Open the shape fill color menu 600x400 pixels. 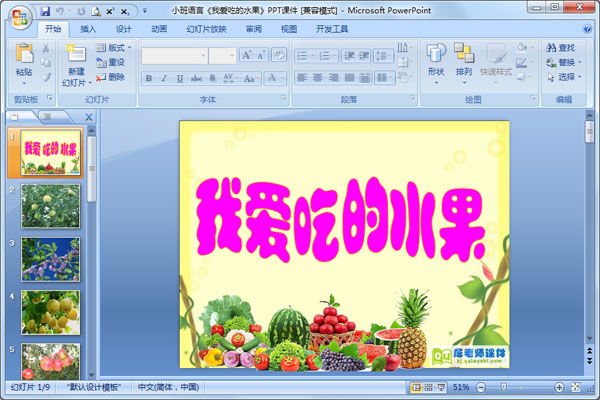[x=524, y=47]
